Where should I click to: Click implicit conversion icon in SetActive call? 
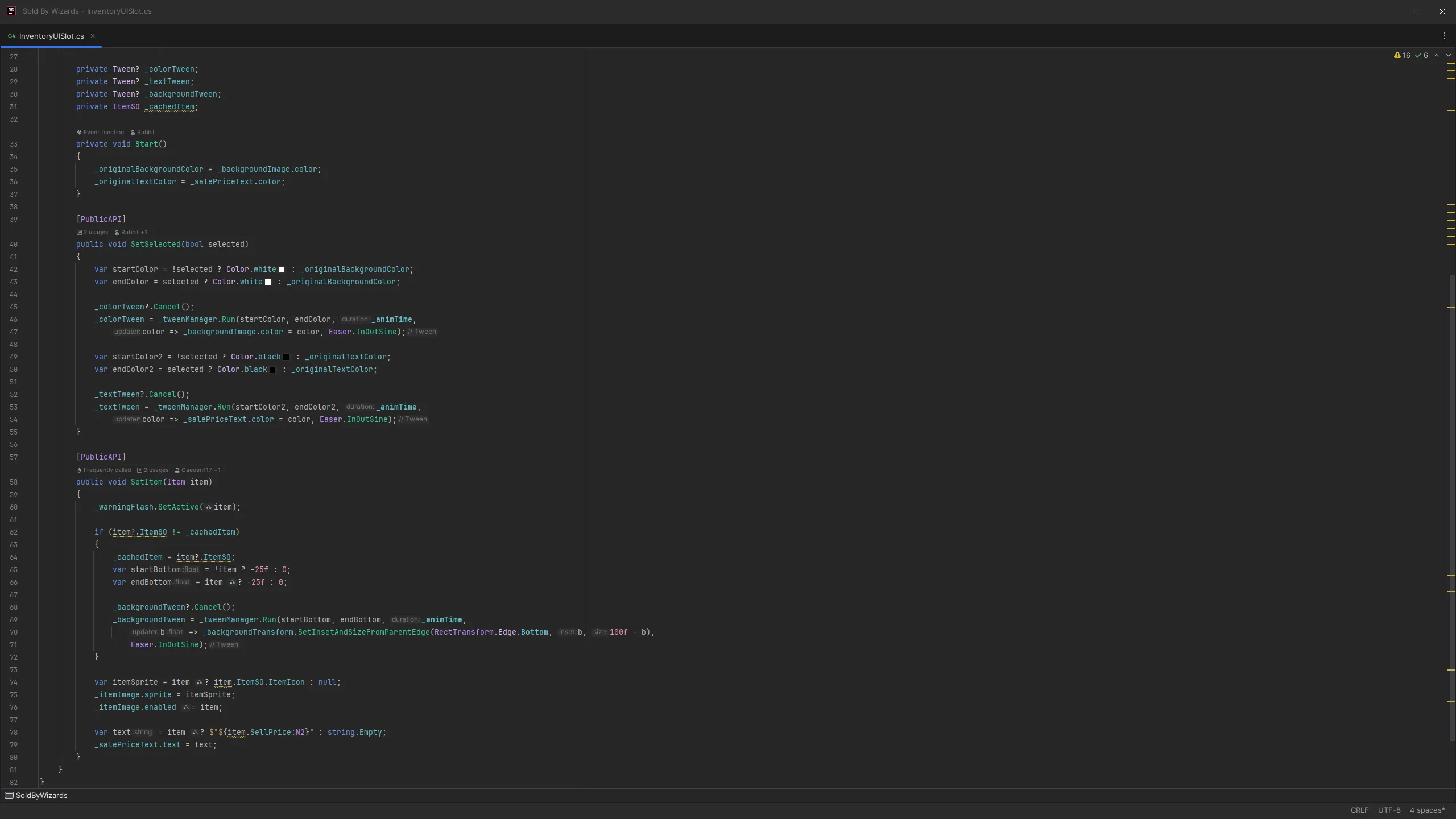pyautogui.click(x=209, y=507)
